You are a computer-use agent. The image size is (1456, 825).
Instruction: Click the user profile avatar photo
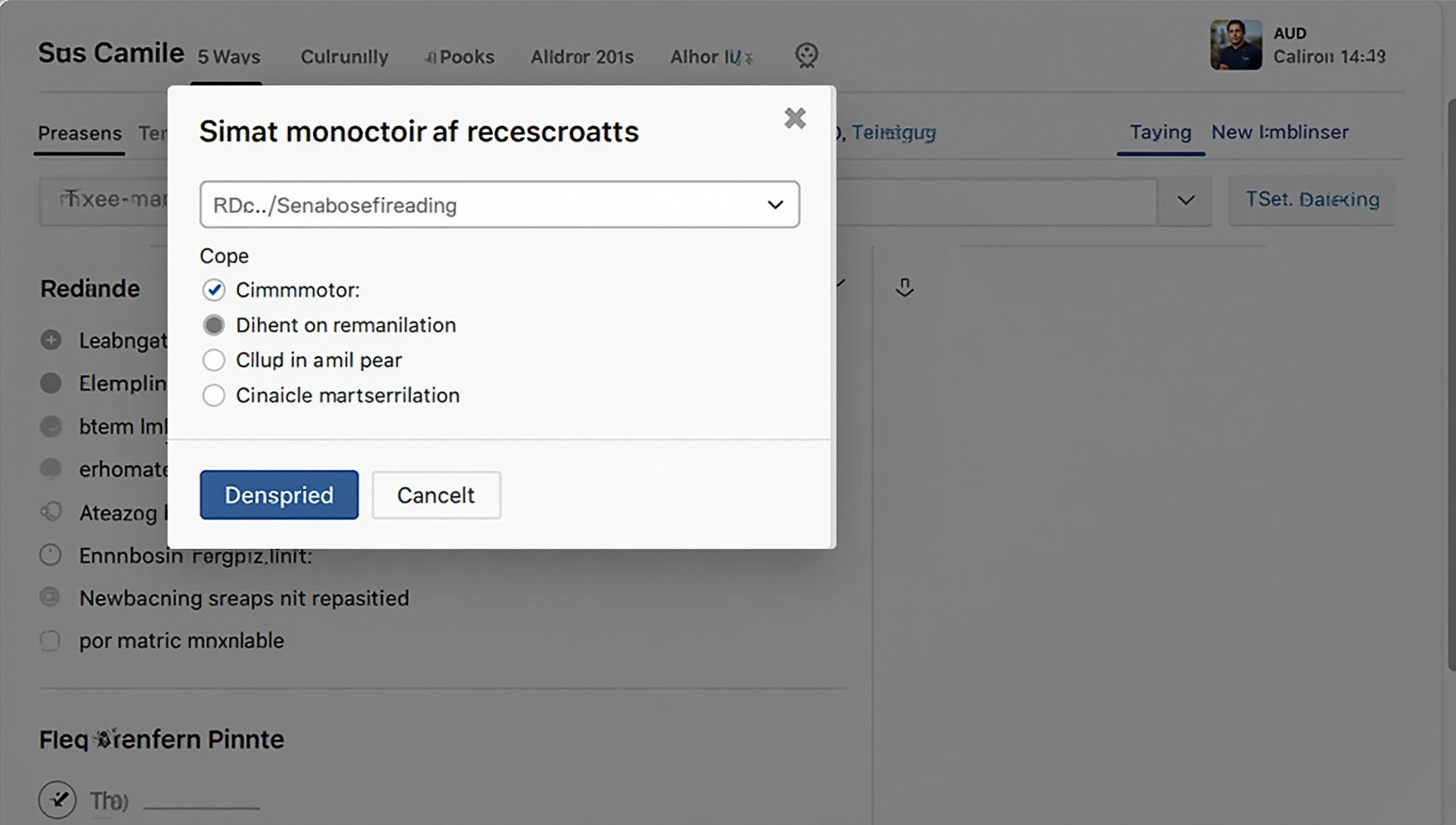click(1235, 45)
